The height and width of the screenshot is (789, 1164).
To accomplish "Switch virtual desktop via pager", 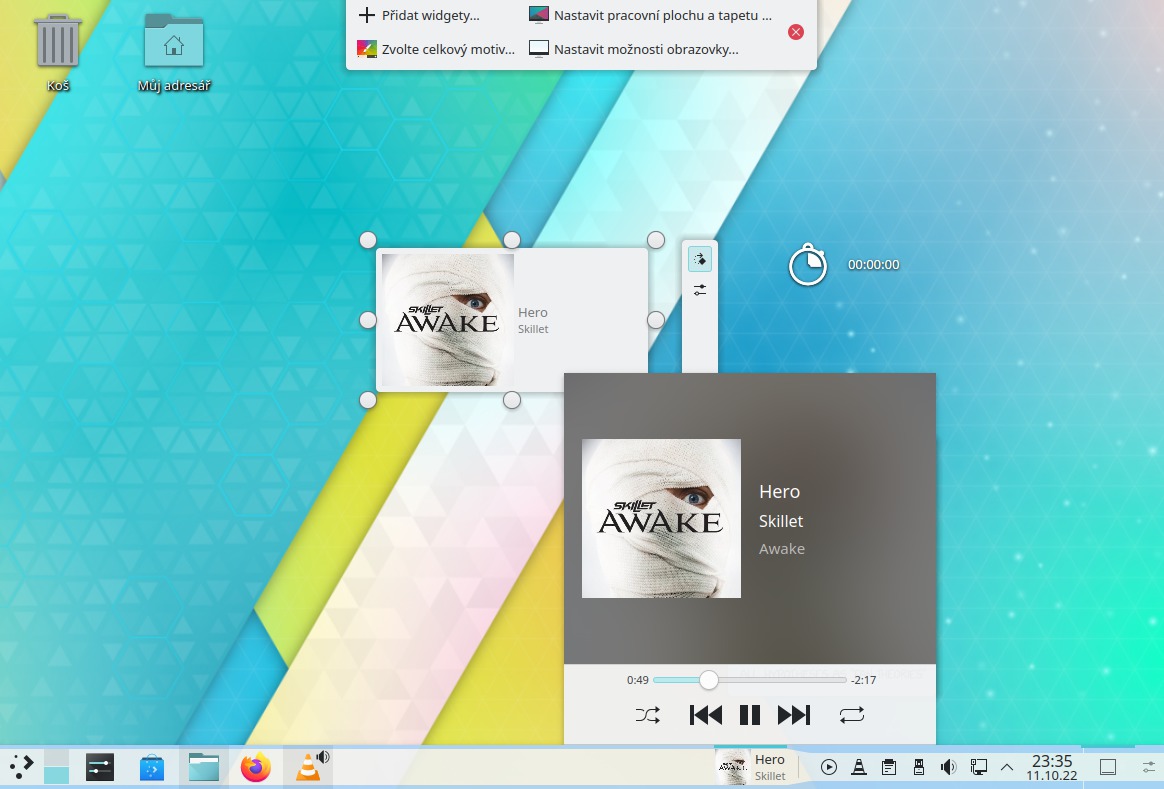I will [x=56, y=767].
